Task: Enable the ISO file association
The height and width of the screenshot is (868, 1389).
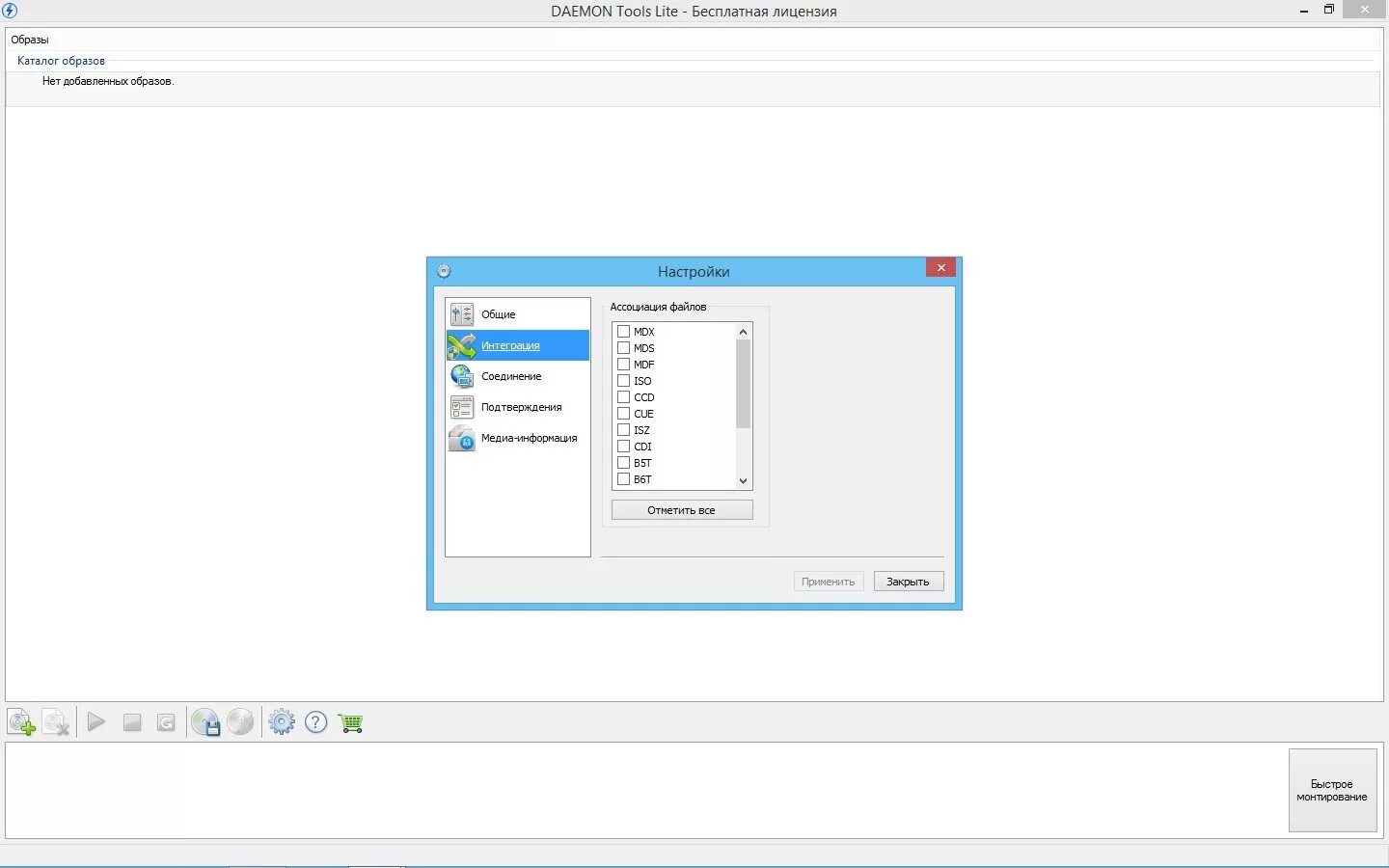Action: [x=623, y=380]
